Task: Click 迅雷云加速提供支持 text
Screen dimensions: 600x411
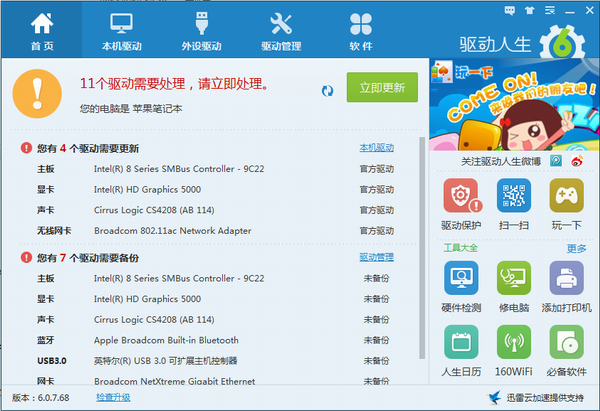Action: [x=545, y=398]
